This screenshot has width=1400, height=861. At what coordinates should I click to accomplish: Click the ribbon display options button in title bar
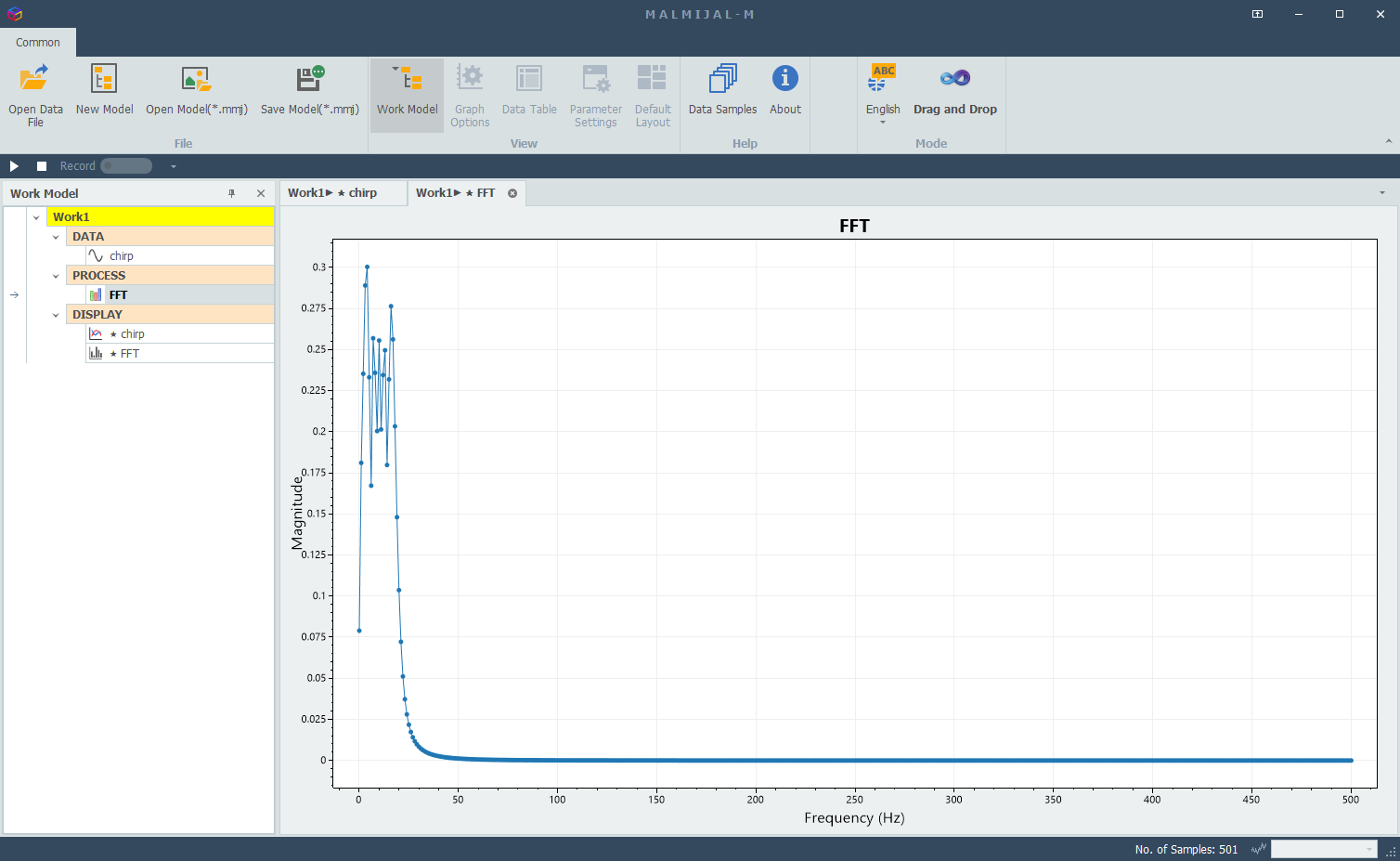(1257, 14)
